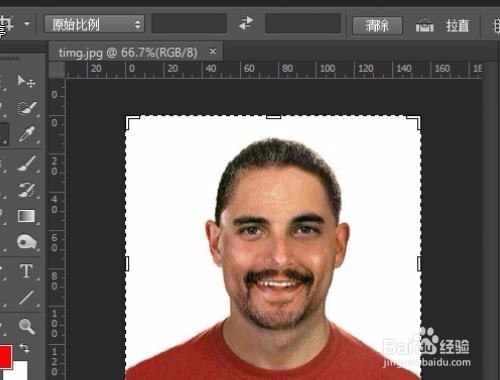This screenshot has height=380, width=500.
Task: Select the Horizontal Type tool
Action: (x=26, y=271)
